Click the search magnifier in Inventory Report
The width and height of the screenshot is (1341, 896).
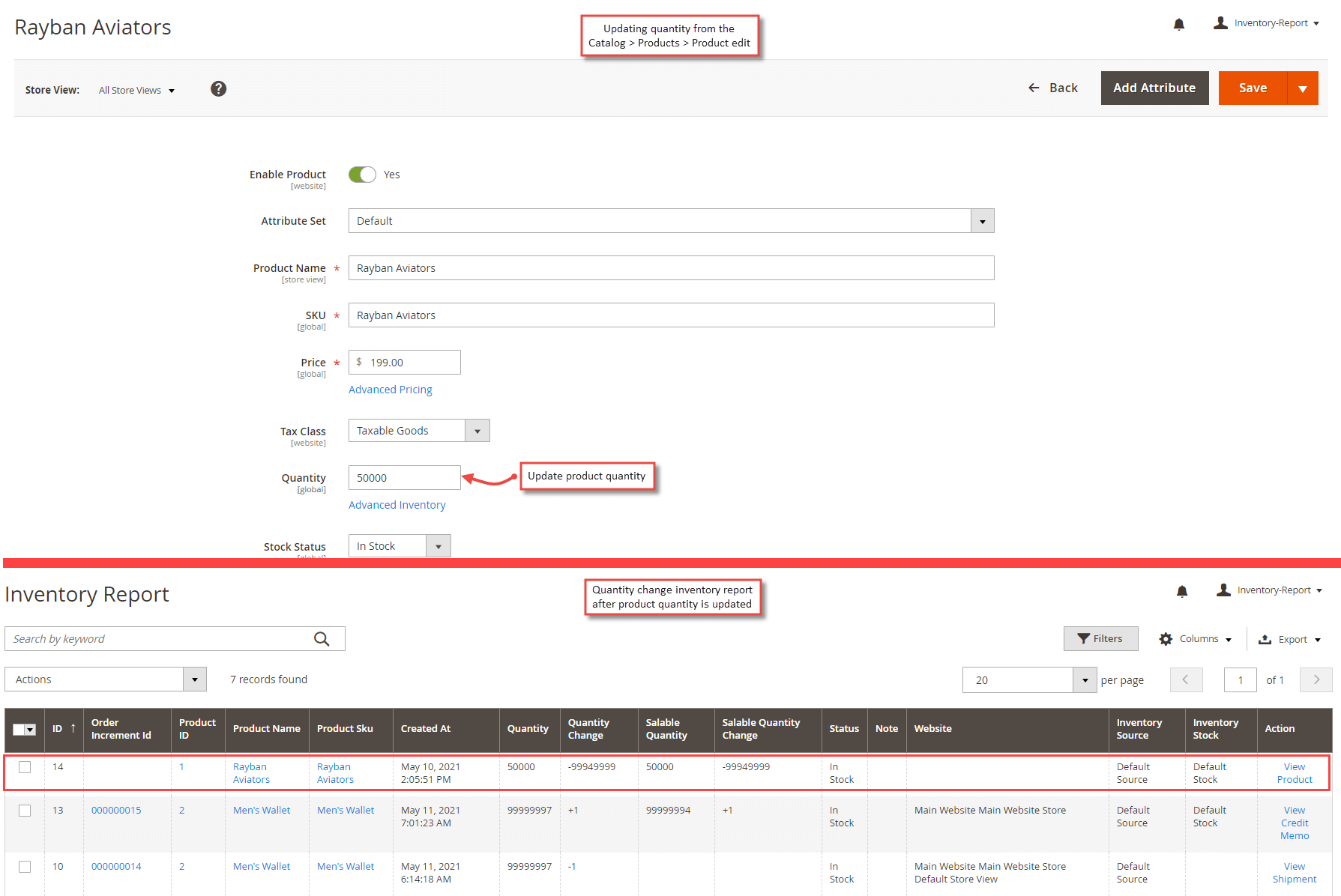(x=322, y=638)
